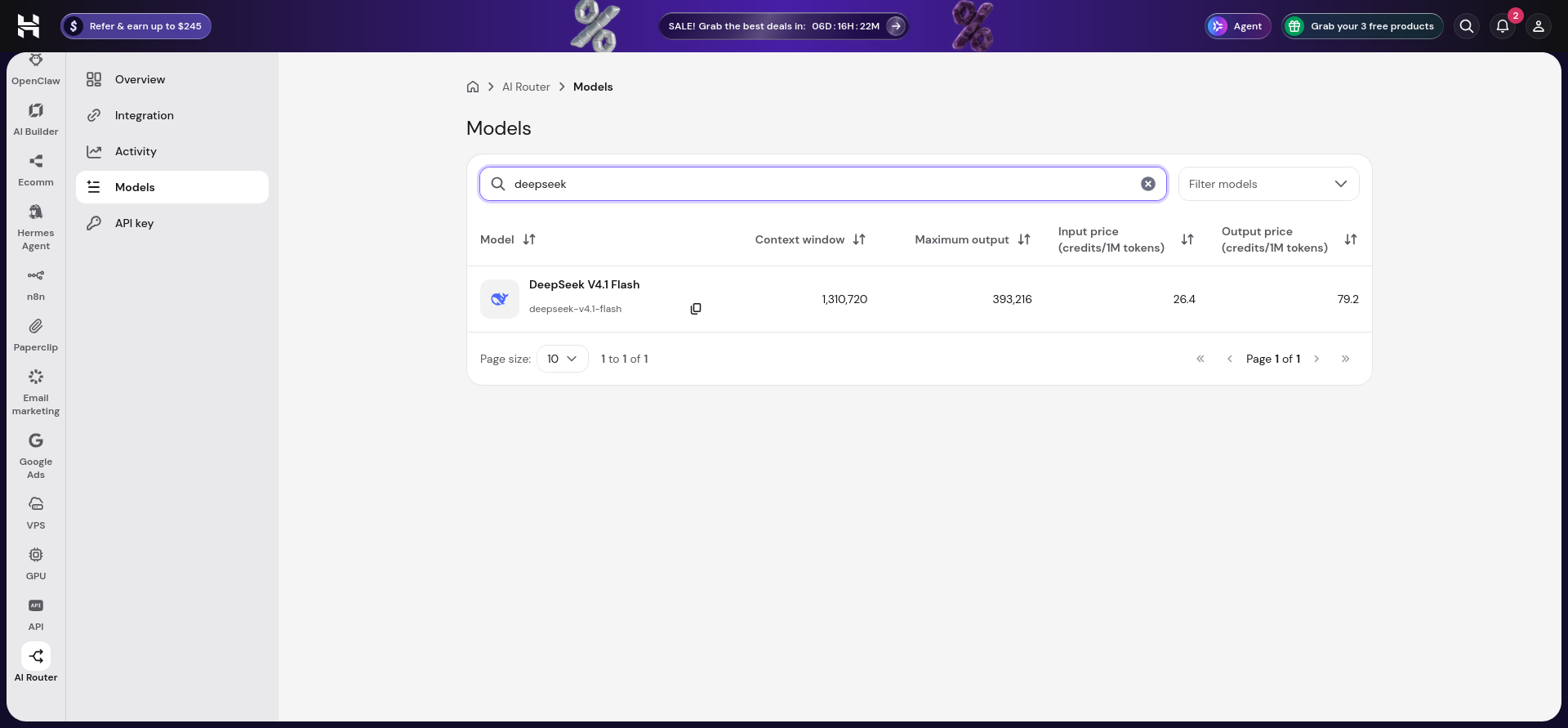The image size is (1568, 728).
Task: Open the Page size dropdown
Action: (563, 359)
